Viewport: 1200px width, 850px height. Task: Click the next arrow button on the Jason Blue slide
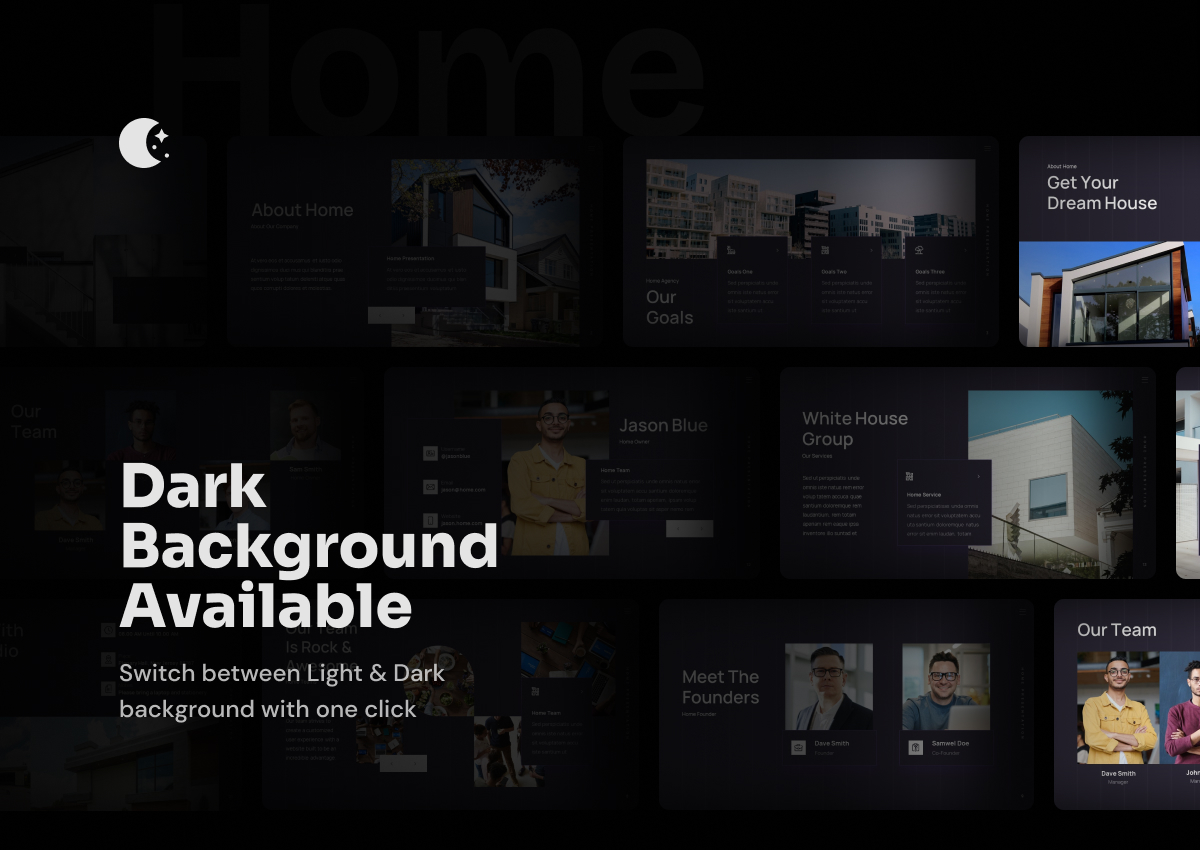[x=702, y=528]
